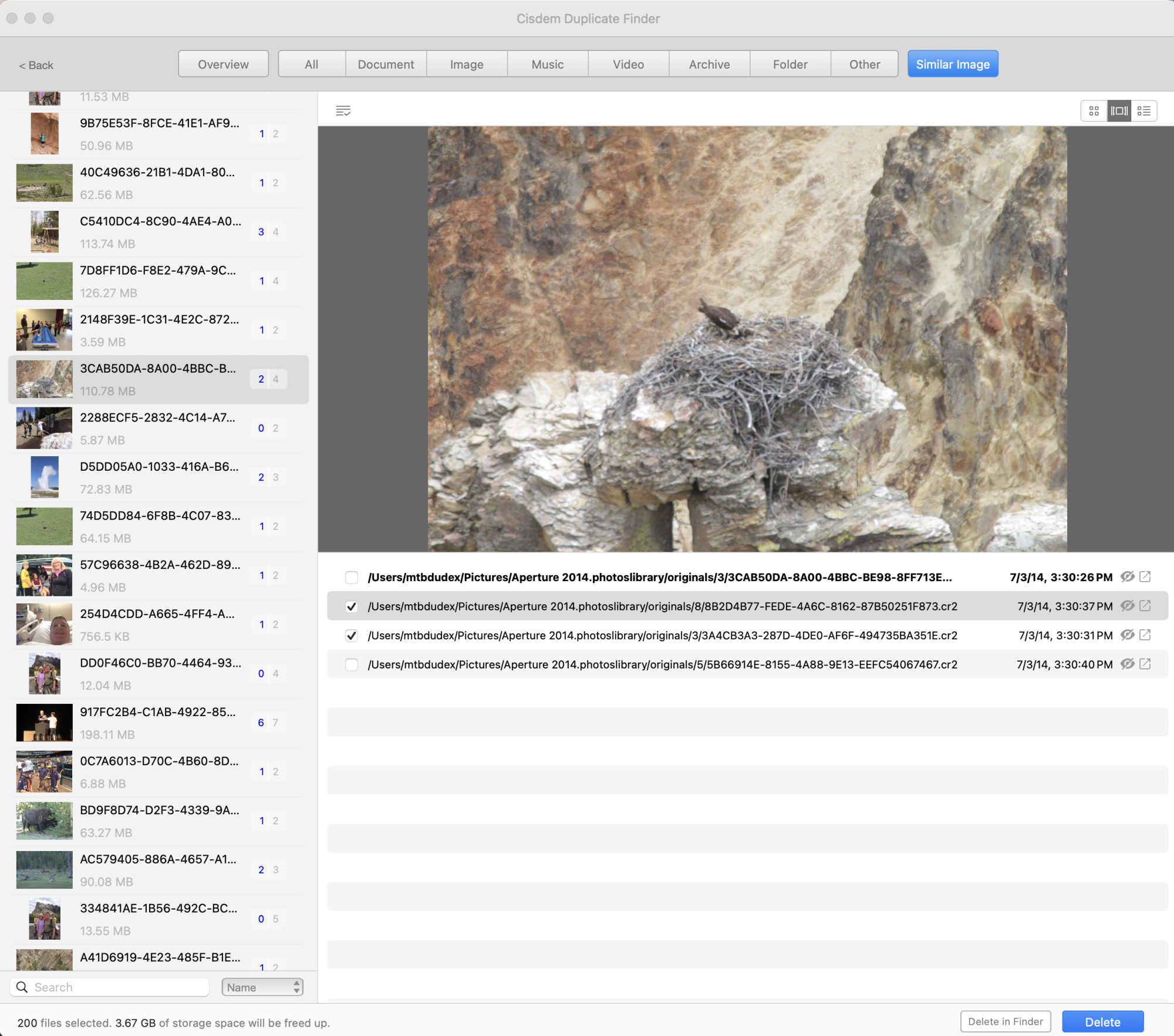Open the Name sort dropdown
The height and width of the screenshot is (1036, 1174).
[x=262, y=987]
